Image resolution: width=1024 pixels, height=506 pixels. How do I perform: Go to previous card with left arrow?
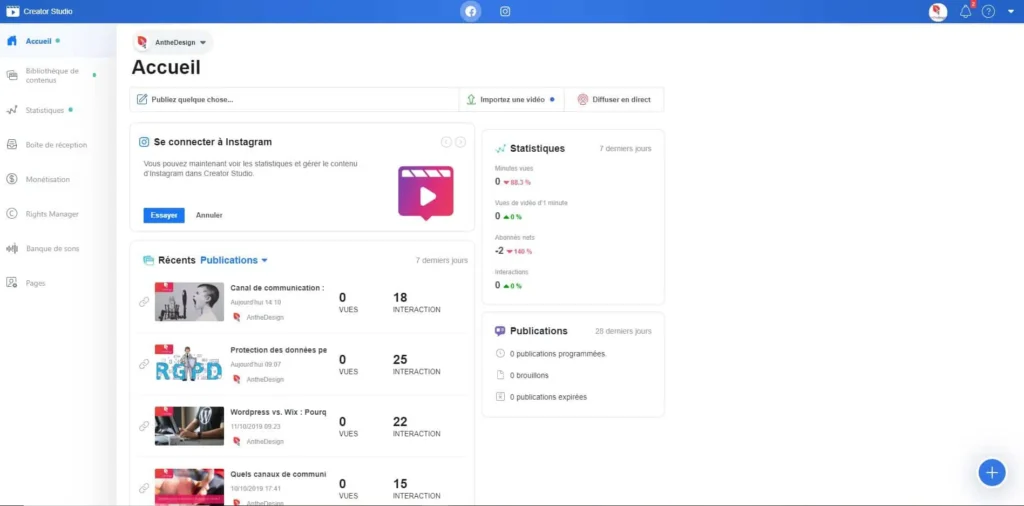click(x=446, y=142)
